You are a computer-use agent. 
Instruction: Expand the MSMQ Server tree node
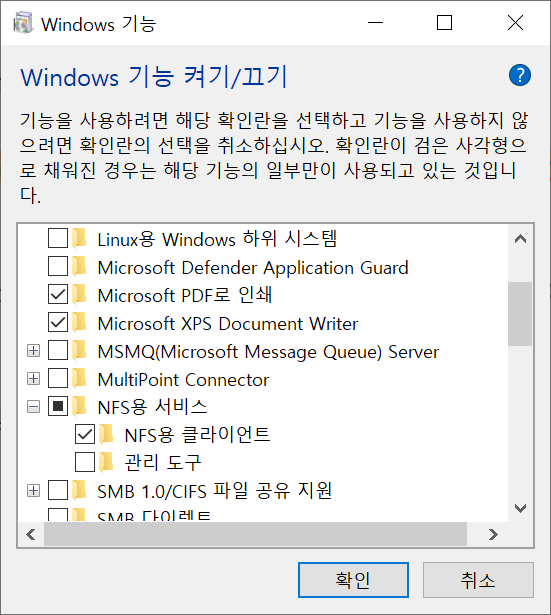click(33, 350)
